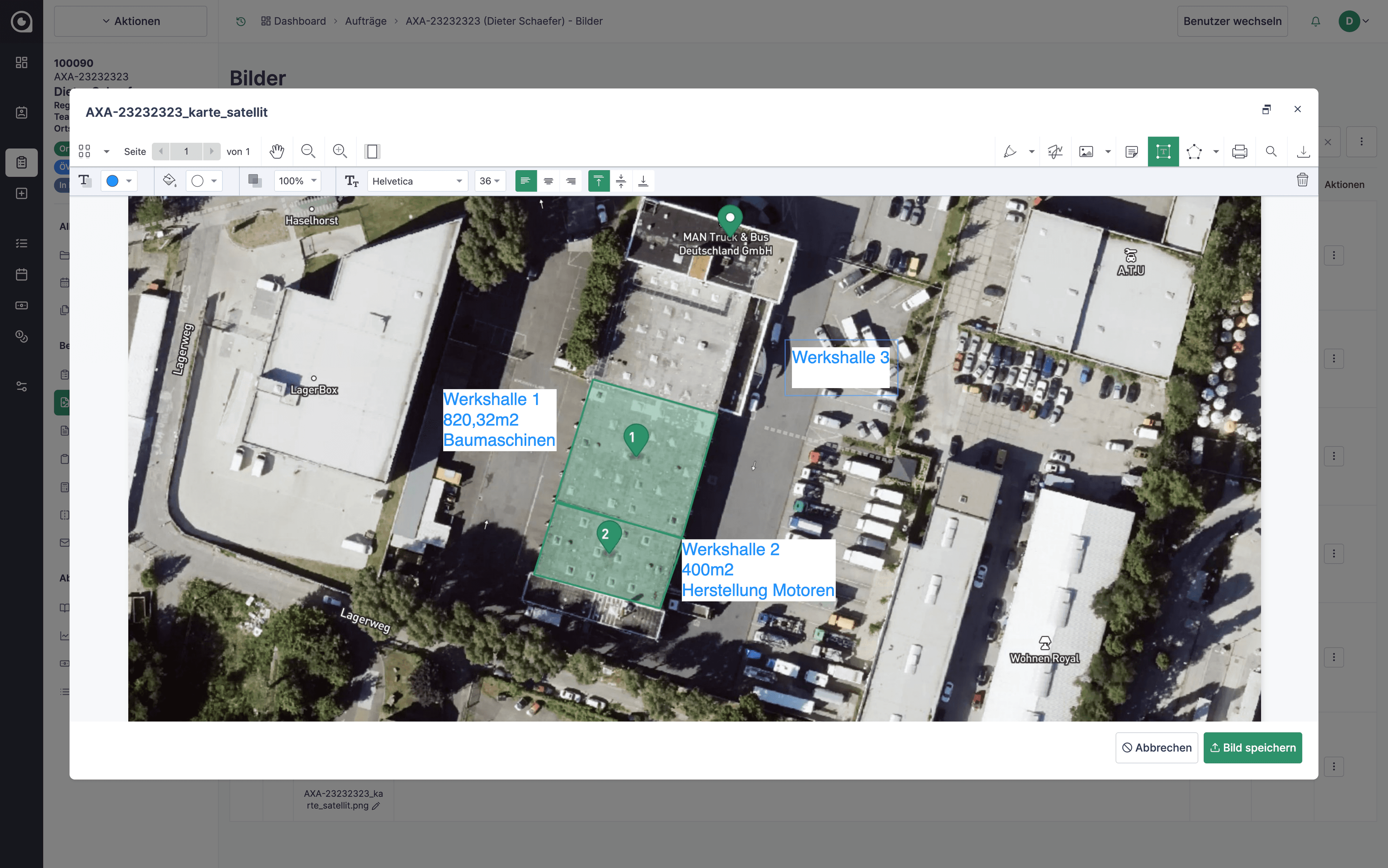Select the Pan hand tool
The height and width of the screenshot is (868, 1388).
click(x=277, y=151)
